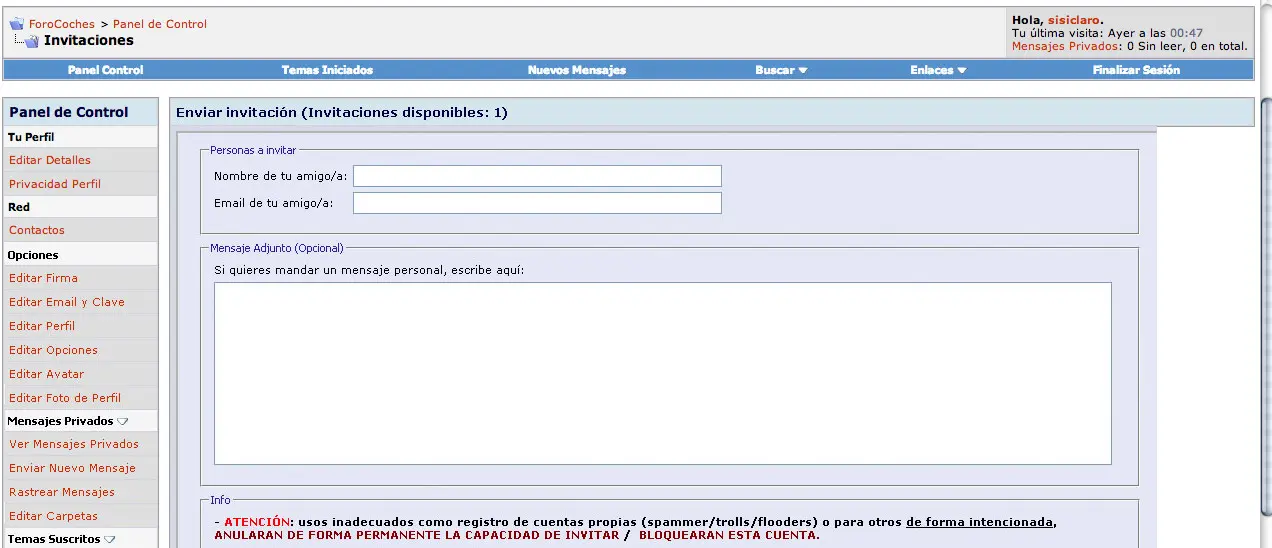1272x548 pixels.
Task: Click inside the personal message textarea
Action: pyautogui.click(x=663, y=373)
